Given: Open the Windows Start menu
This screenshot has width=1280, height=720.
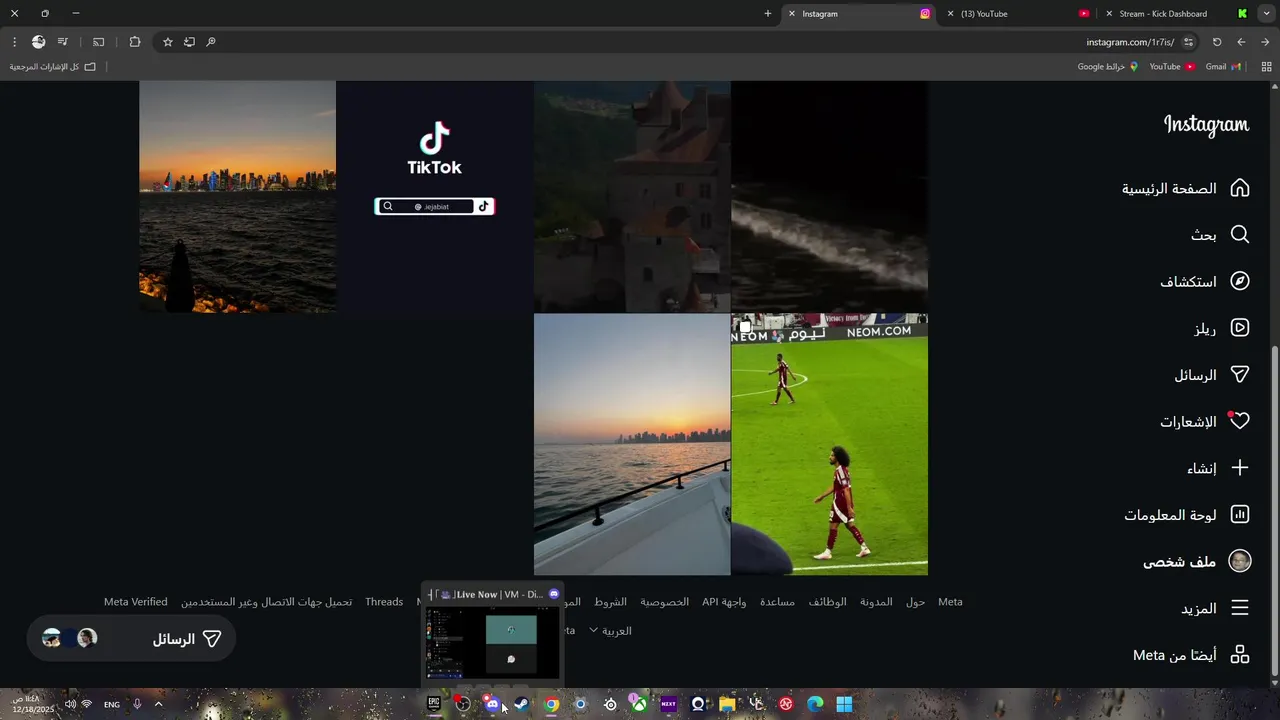Looking at the screenshot, I should coord(844,704).
